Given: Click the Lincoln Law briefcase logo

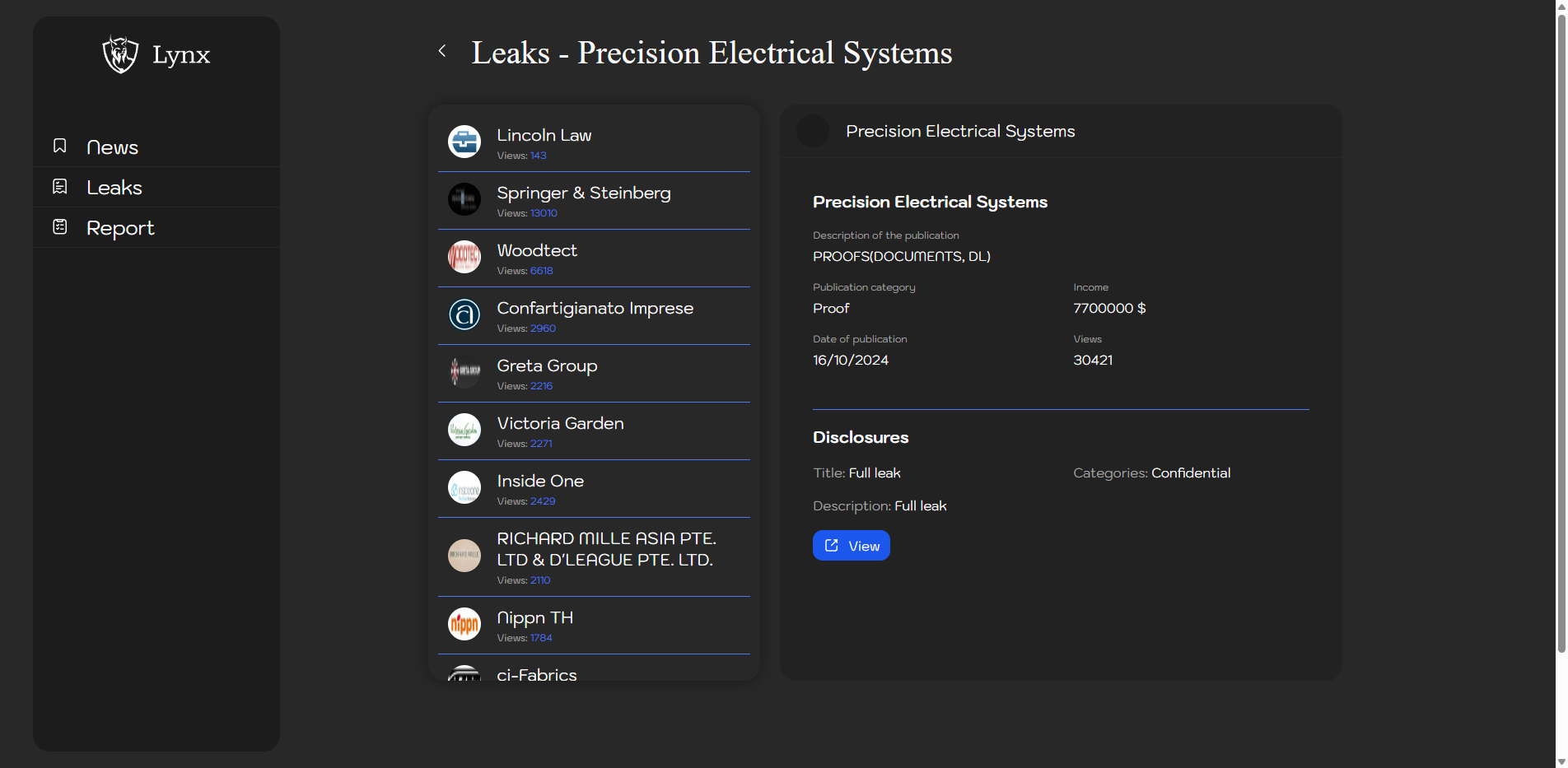Looking at the screenshot, I should pyautogui.click(x=464, y=142).
